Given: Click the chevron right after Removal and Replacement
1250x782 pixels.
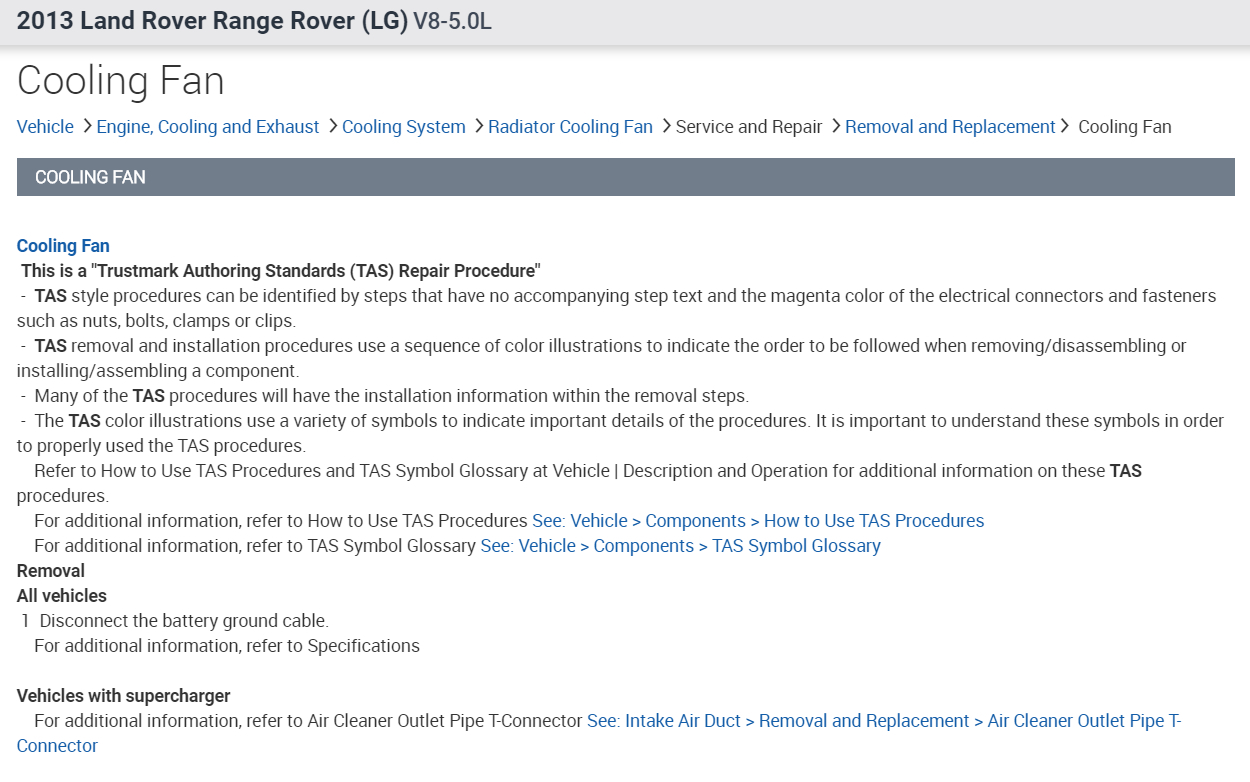Looking at the screenshot, I should pos(1065,126).
